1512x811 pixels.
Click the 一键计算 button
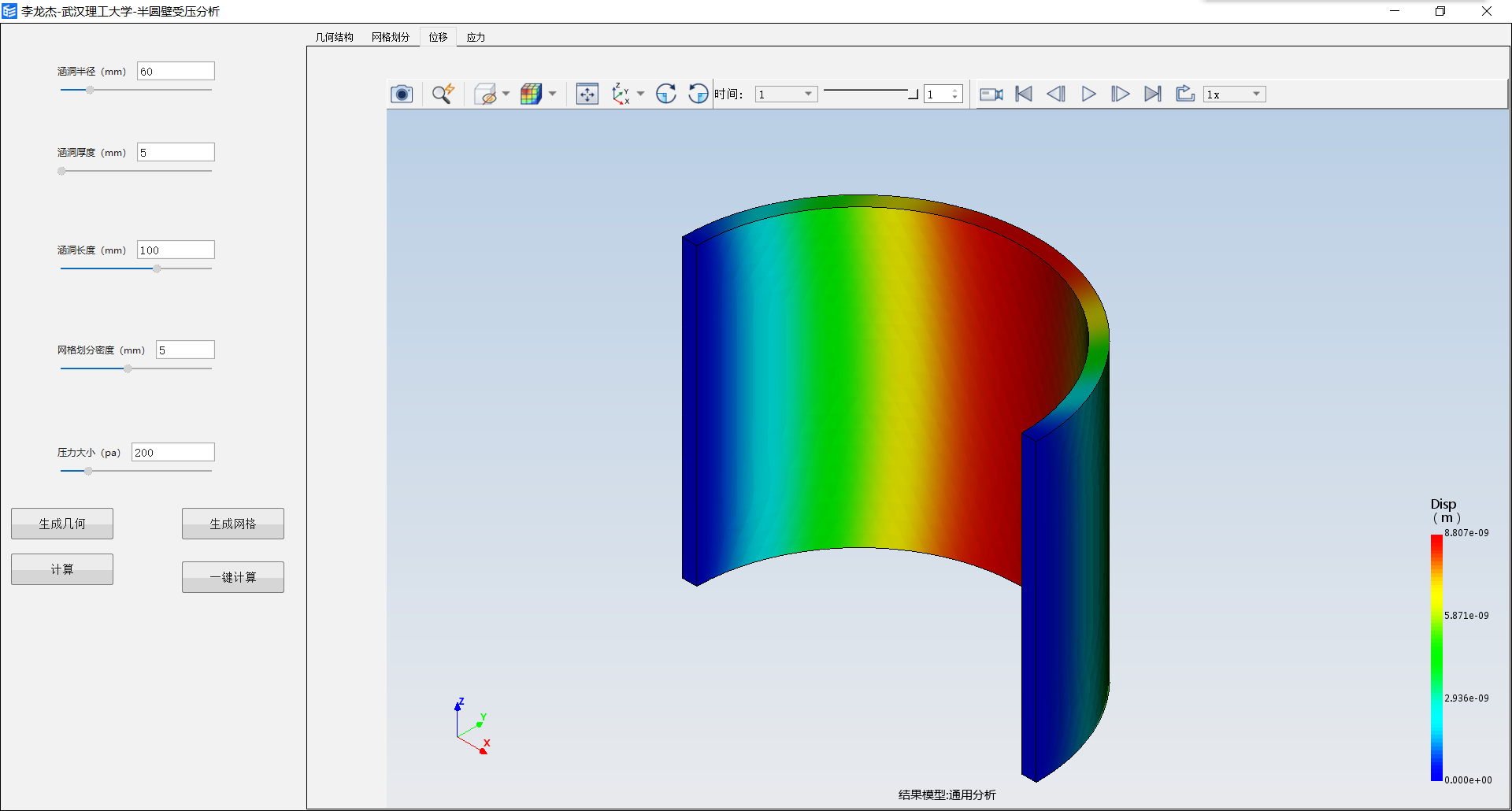coord(233,577)
